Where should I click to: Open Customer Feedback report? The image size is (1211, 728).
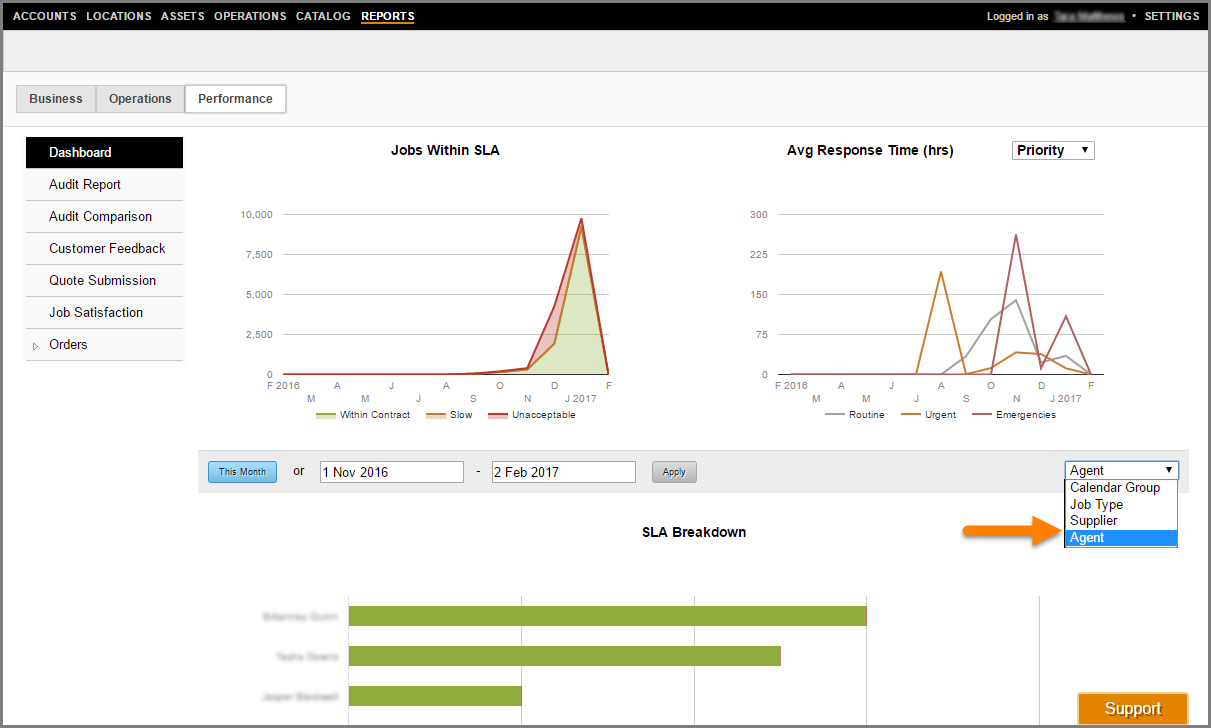point(107,249)
